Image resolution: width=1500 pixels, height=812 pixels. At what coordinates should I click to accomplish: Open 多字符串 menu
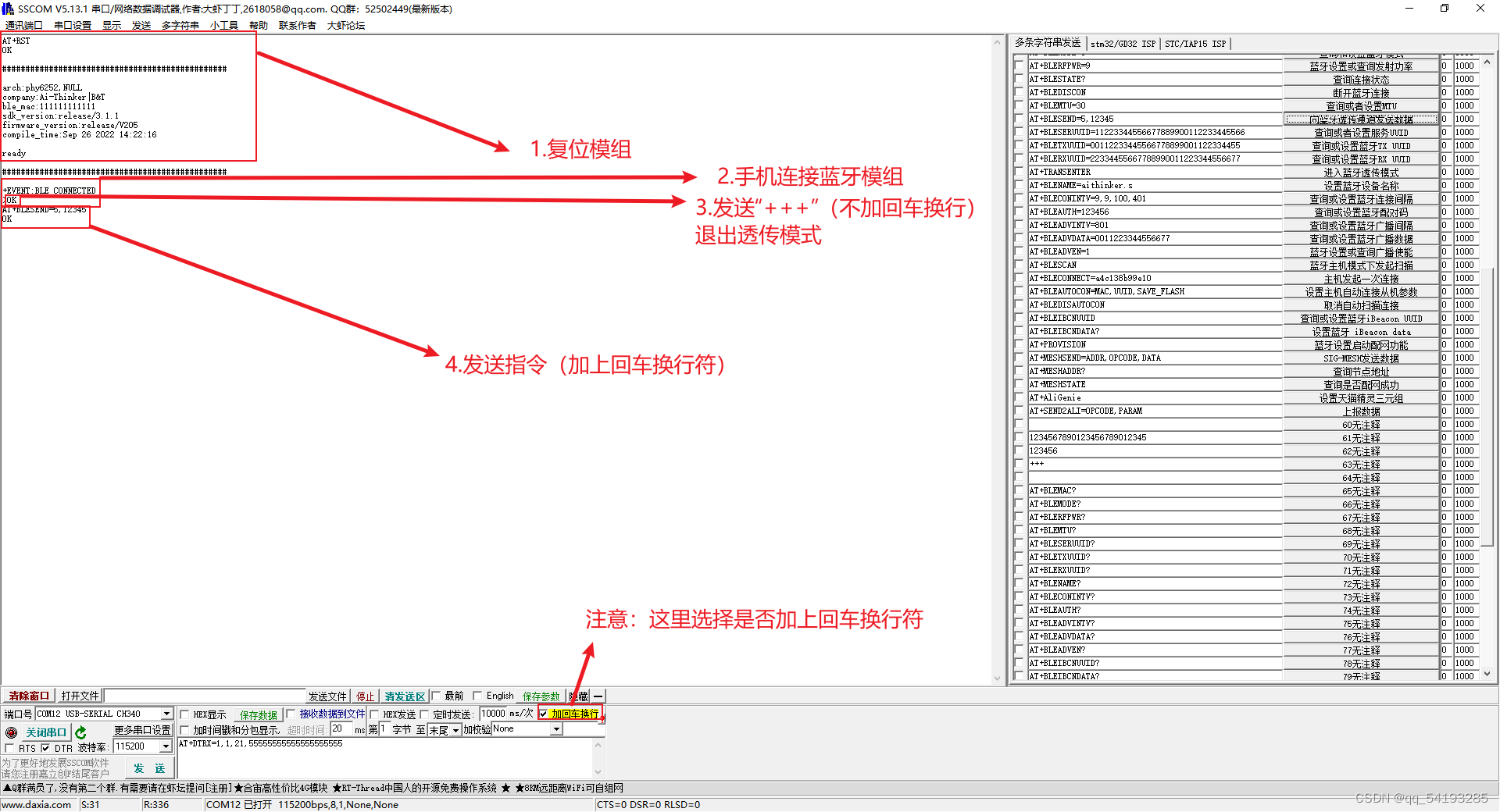pyautogui.click(x=180, y=26)
